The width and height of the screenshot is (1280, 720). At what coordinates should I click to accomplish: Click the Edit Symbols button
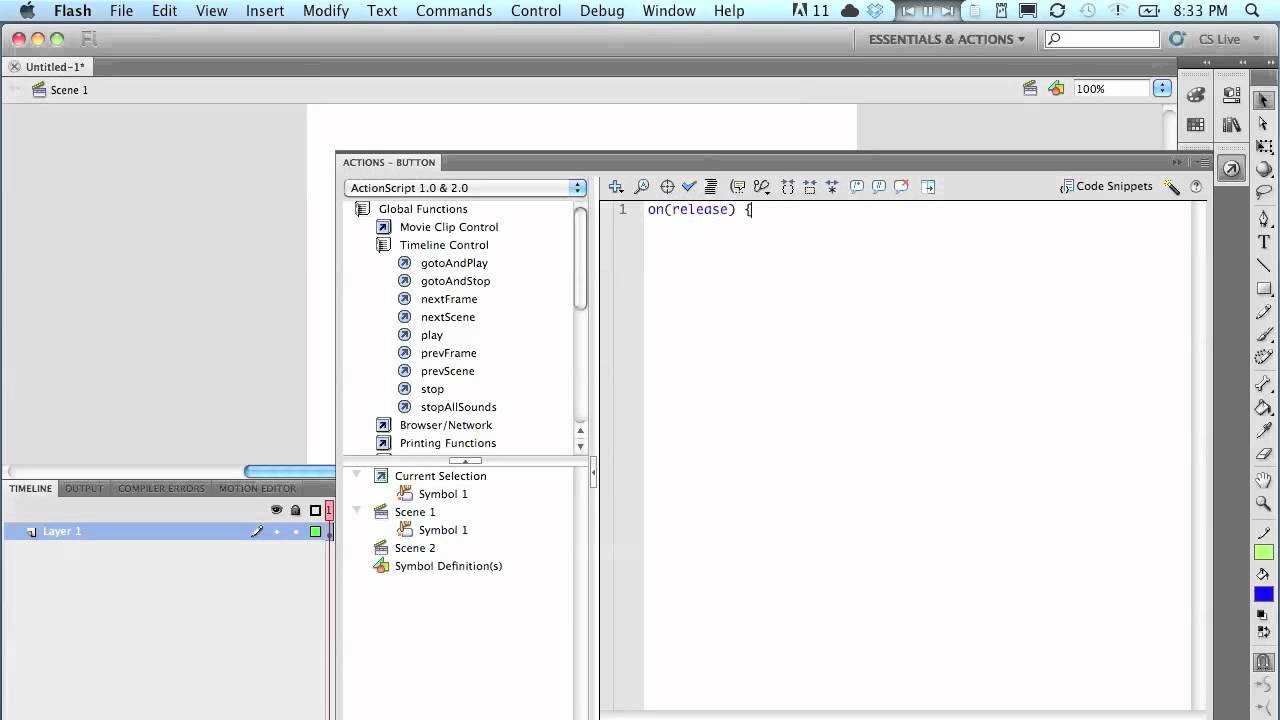pos(1056,89)
